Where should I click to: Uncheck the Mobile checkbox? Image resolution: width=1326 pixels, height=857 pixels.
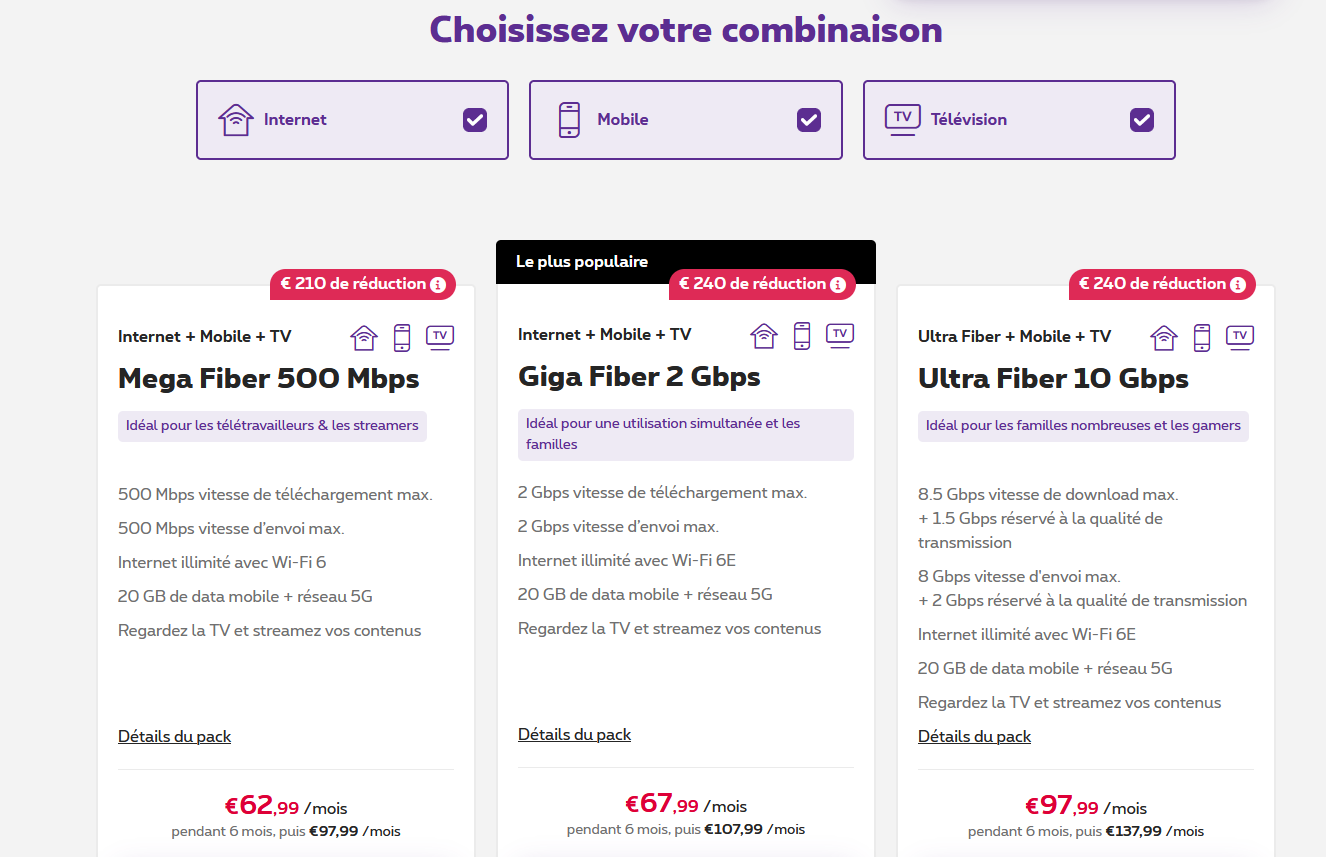[x=808, y=120]
